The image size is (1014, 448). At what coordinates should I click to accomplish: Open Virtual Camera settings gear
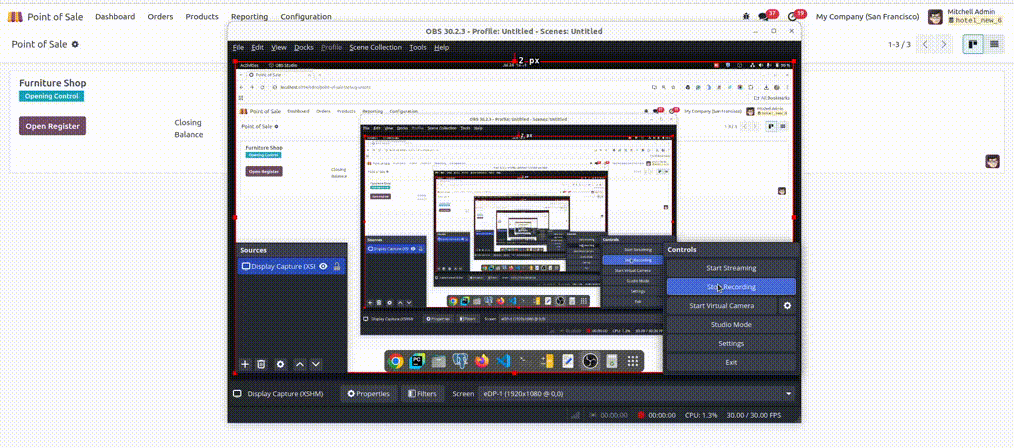(787, 306)
